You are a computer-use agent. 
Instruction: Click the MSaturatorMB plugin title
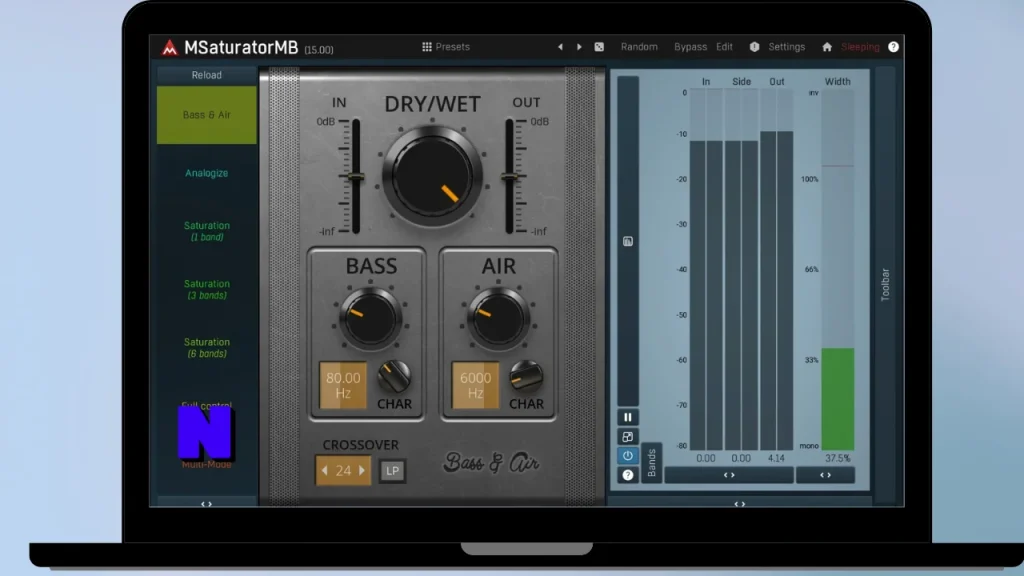coord(241,48)
